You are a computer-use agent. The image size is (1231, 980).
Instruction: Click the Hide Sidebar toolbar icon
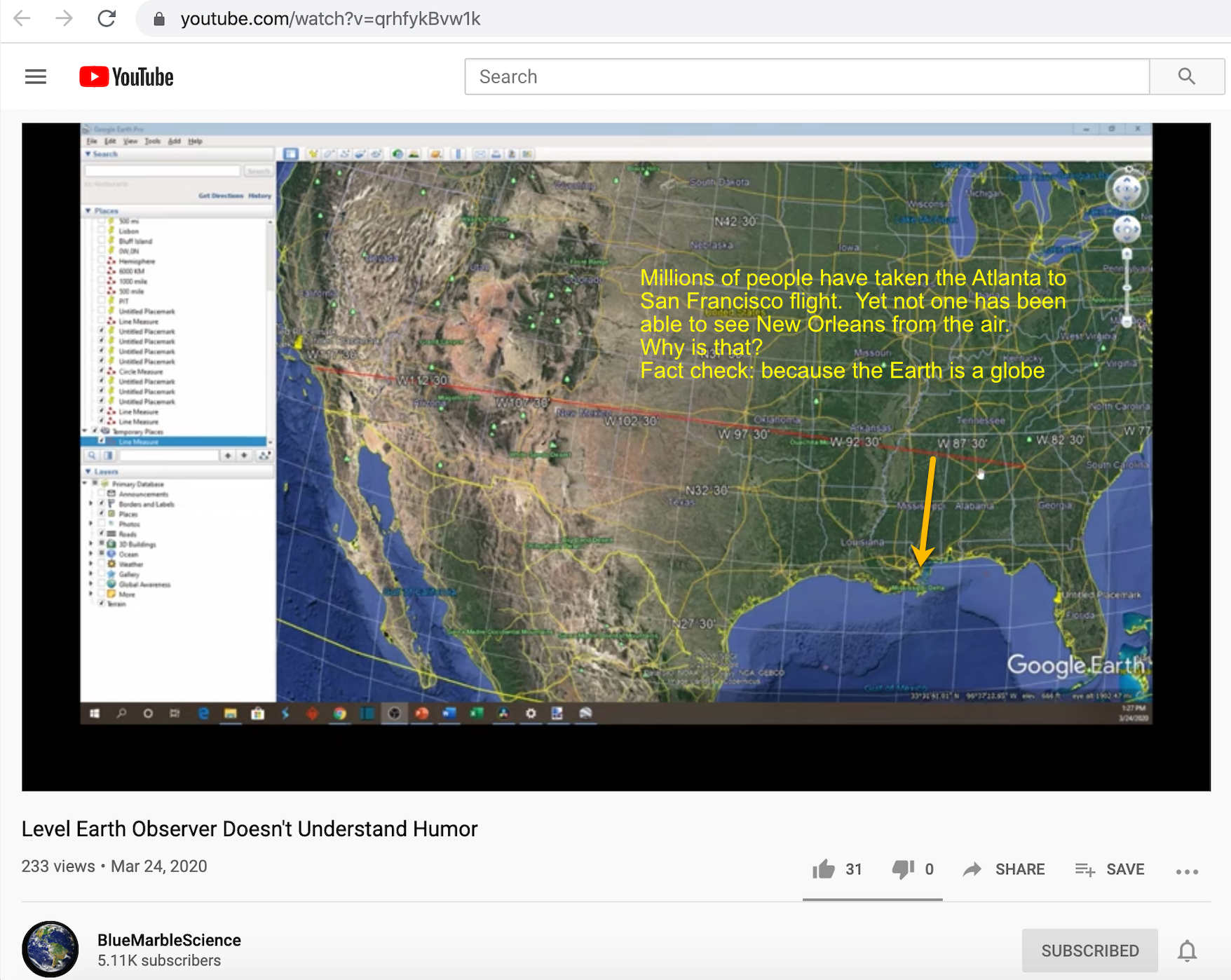pos(290,154)
